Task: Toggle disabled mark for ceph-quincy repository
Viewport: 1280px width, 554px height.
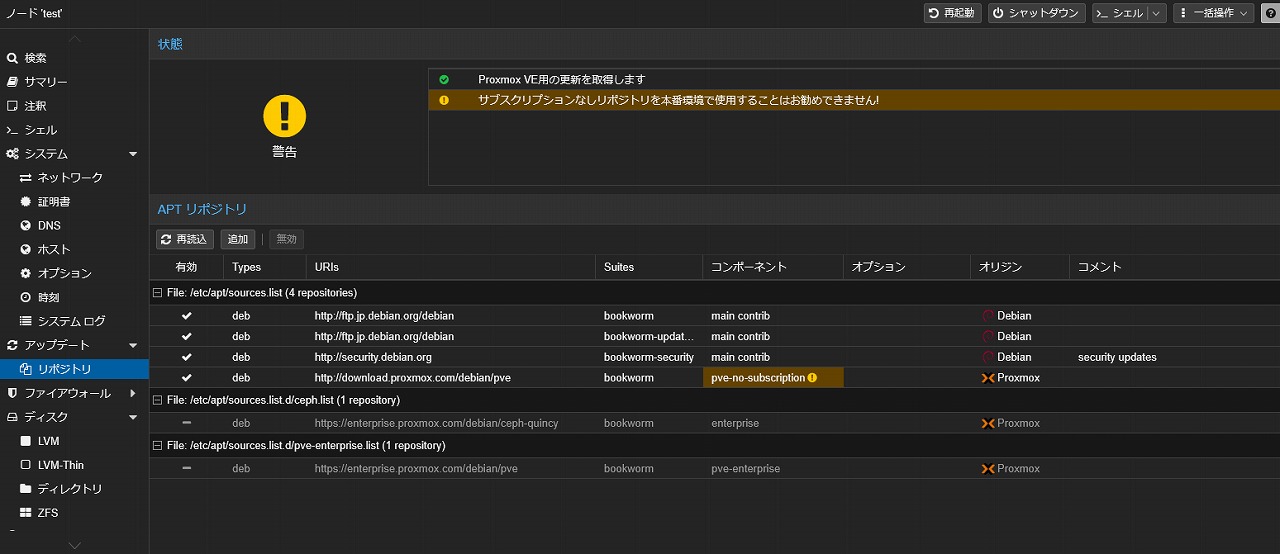Action: click(186, 423)
